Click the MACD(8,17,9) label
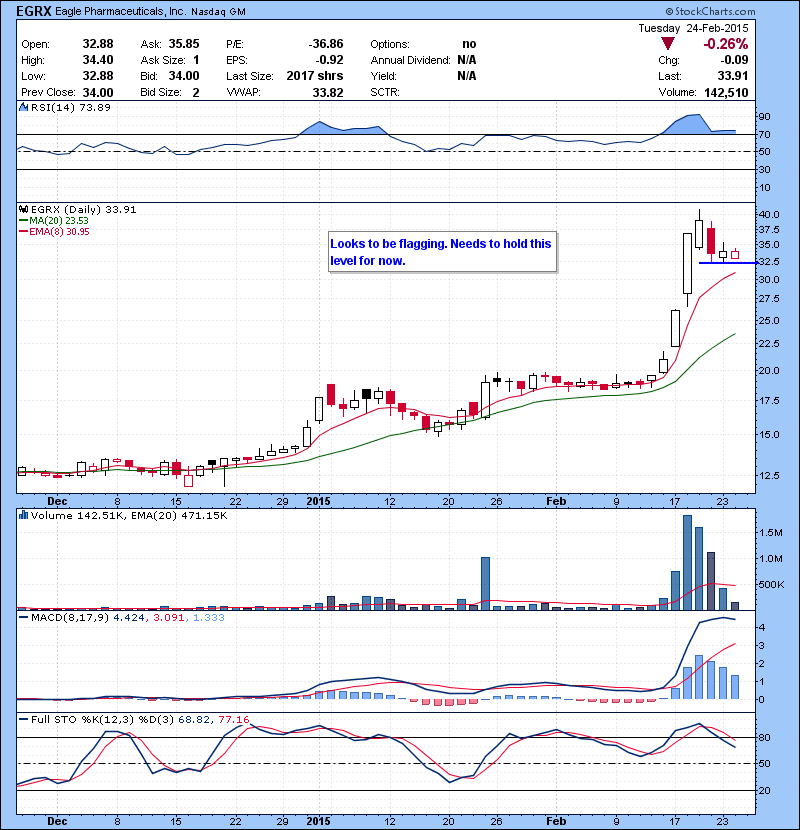This screenshot has width=800, height=830. (70, 618)
